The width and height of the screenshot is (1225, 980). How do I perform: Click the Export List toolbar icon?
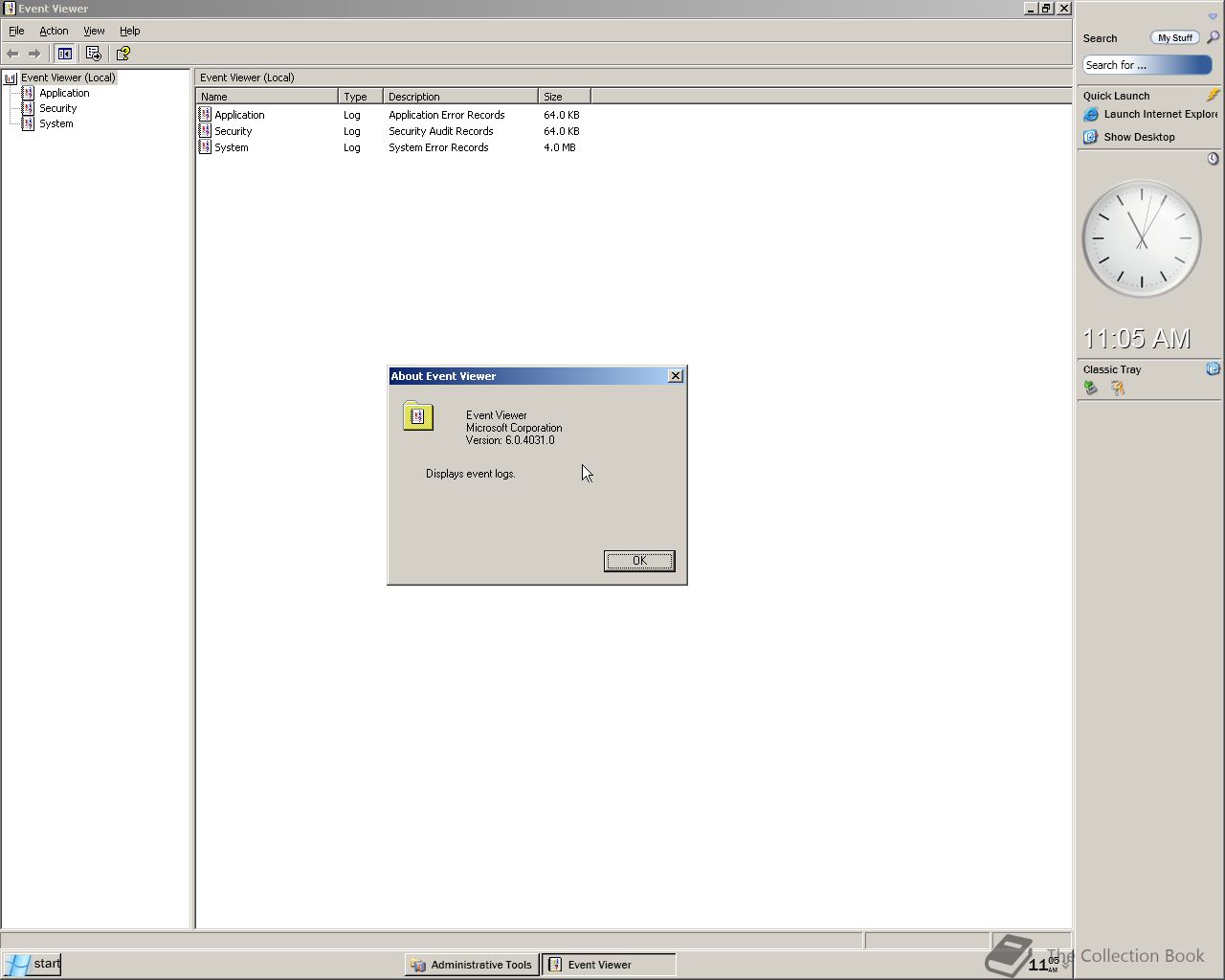click(x=93, y=54)
